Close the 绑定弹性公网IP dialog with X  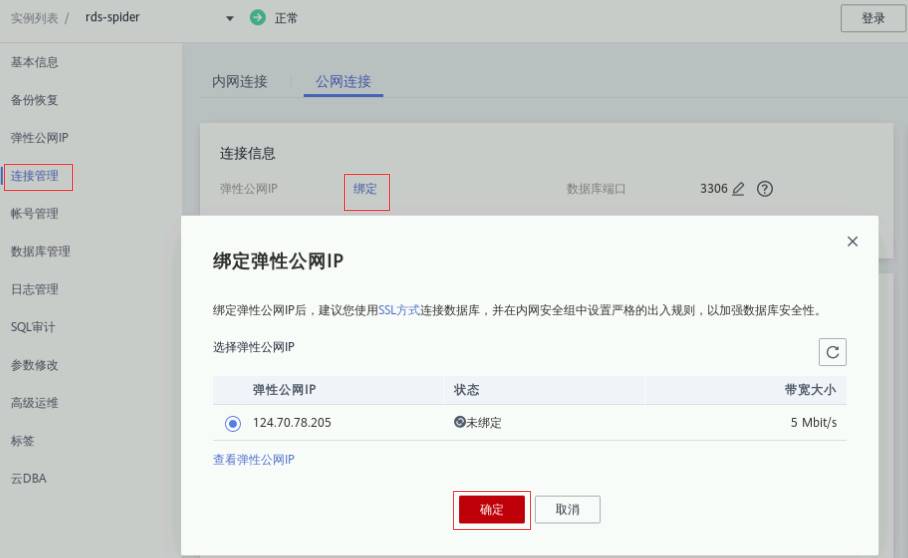[x=852, y=242]
